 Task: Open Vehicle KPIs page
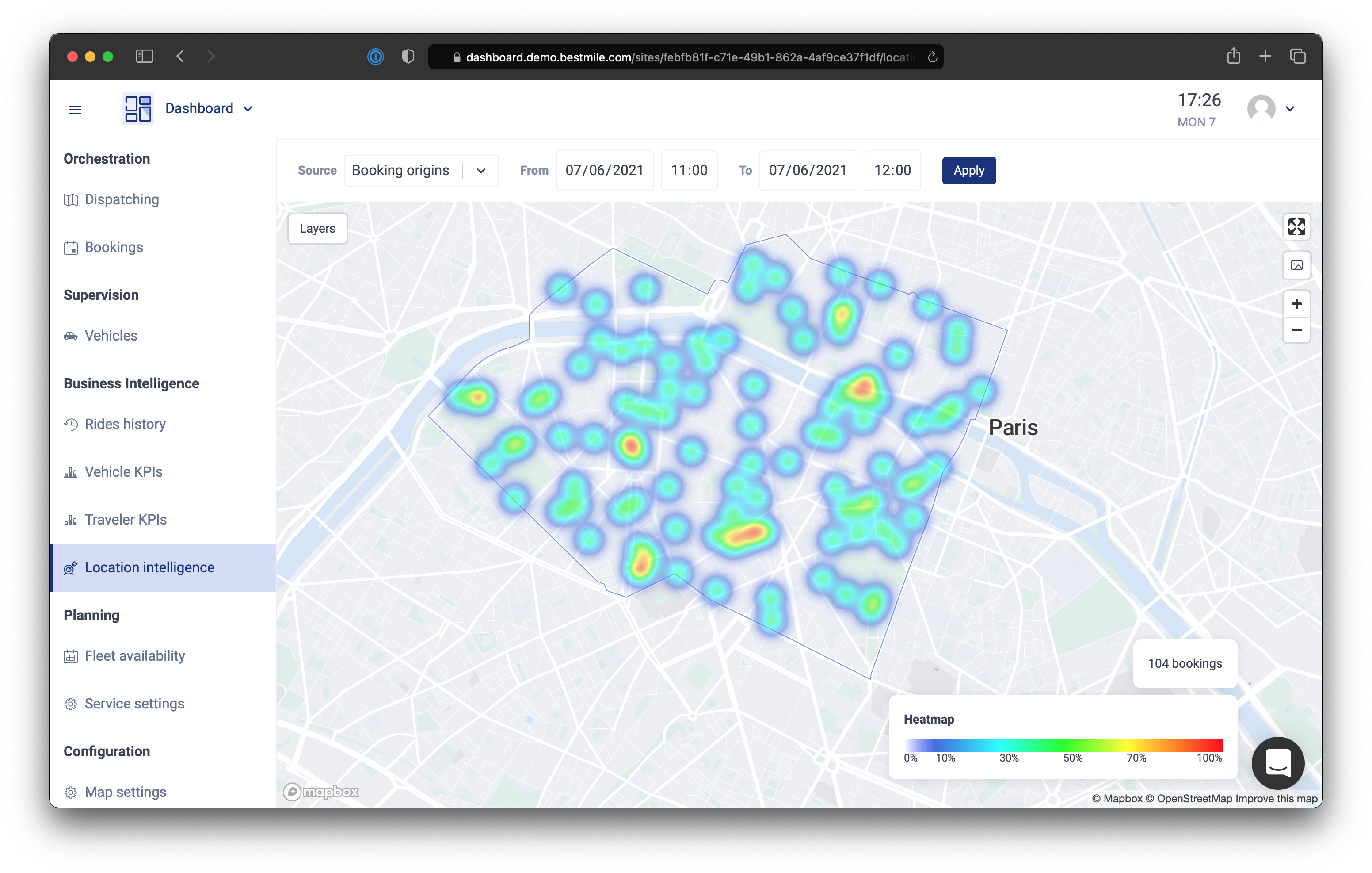pyautogui.click(x=123, y=472)
